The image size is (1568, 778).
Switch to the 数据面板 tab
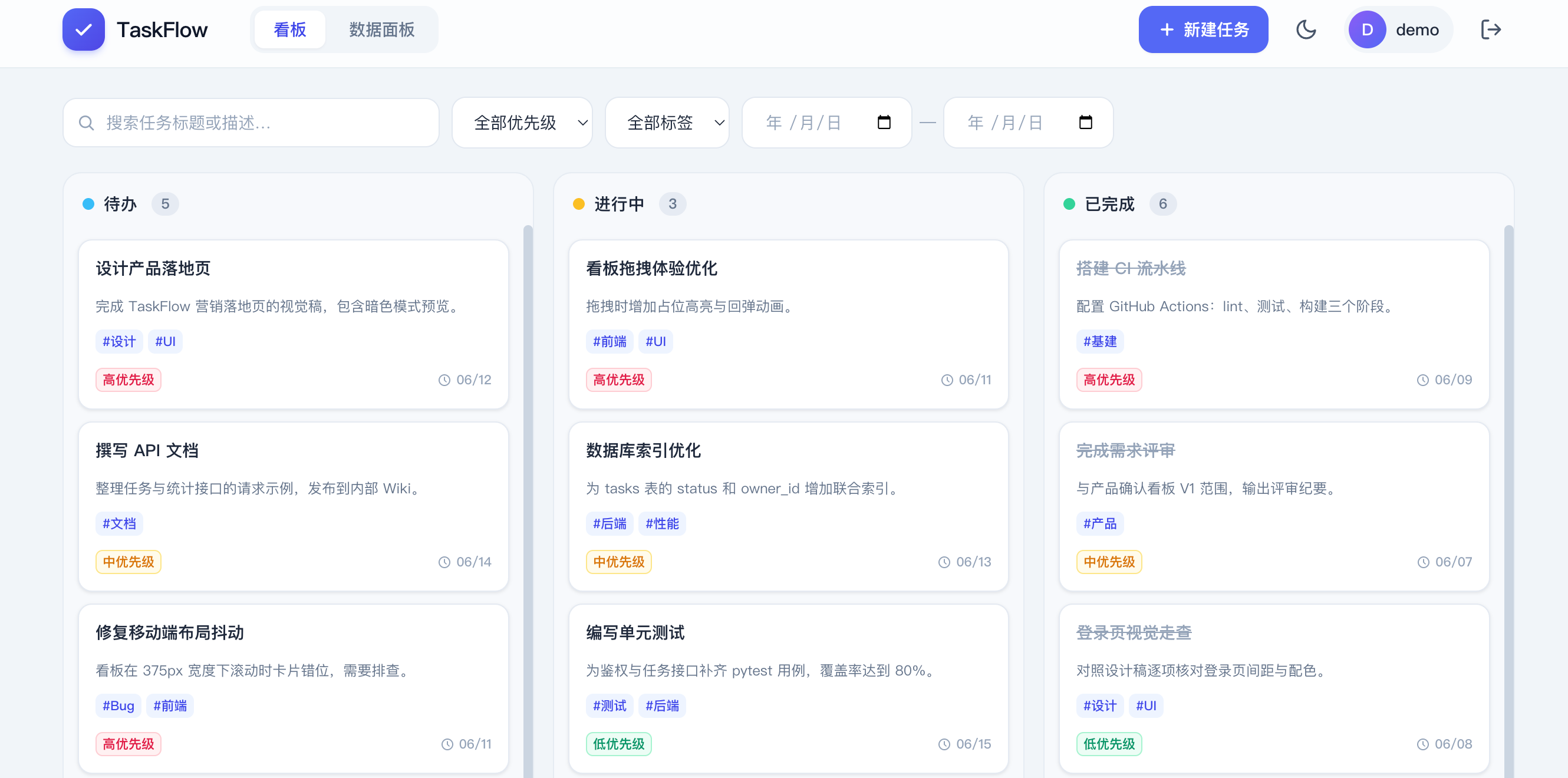pyautogui.click(x=381, y=29)
